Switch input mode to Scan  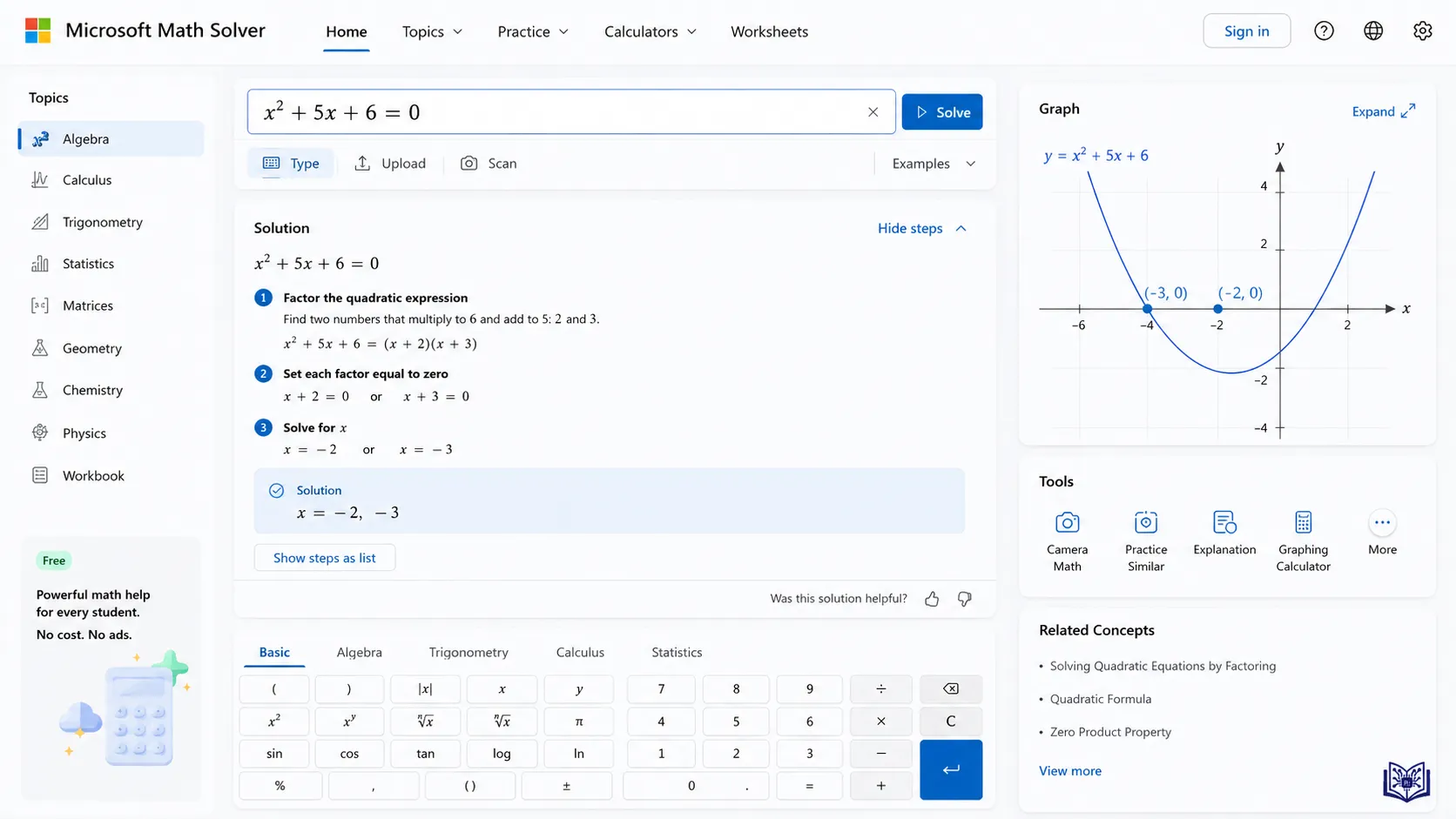489,164
